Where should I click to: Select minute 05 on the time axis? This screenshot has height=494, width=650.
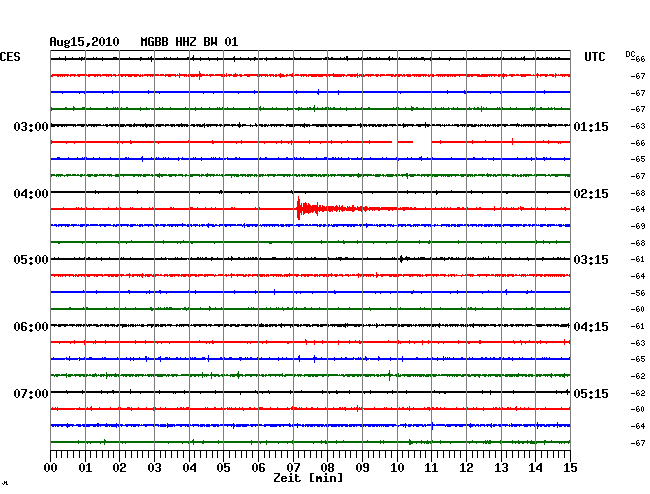click(223, 468)
